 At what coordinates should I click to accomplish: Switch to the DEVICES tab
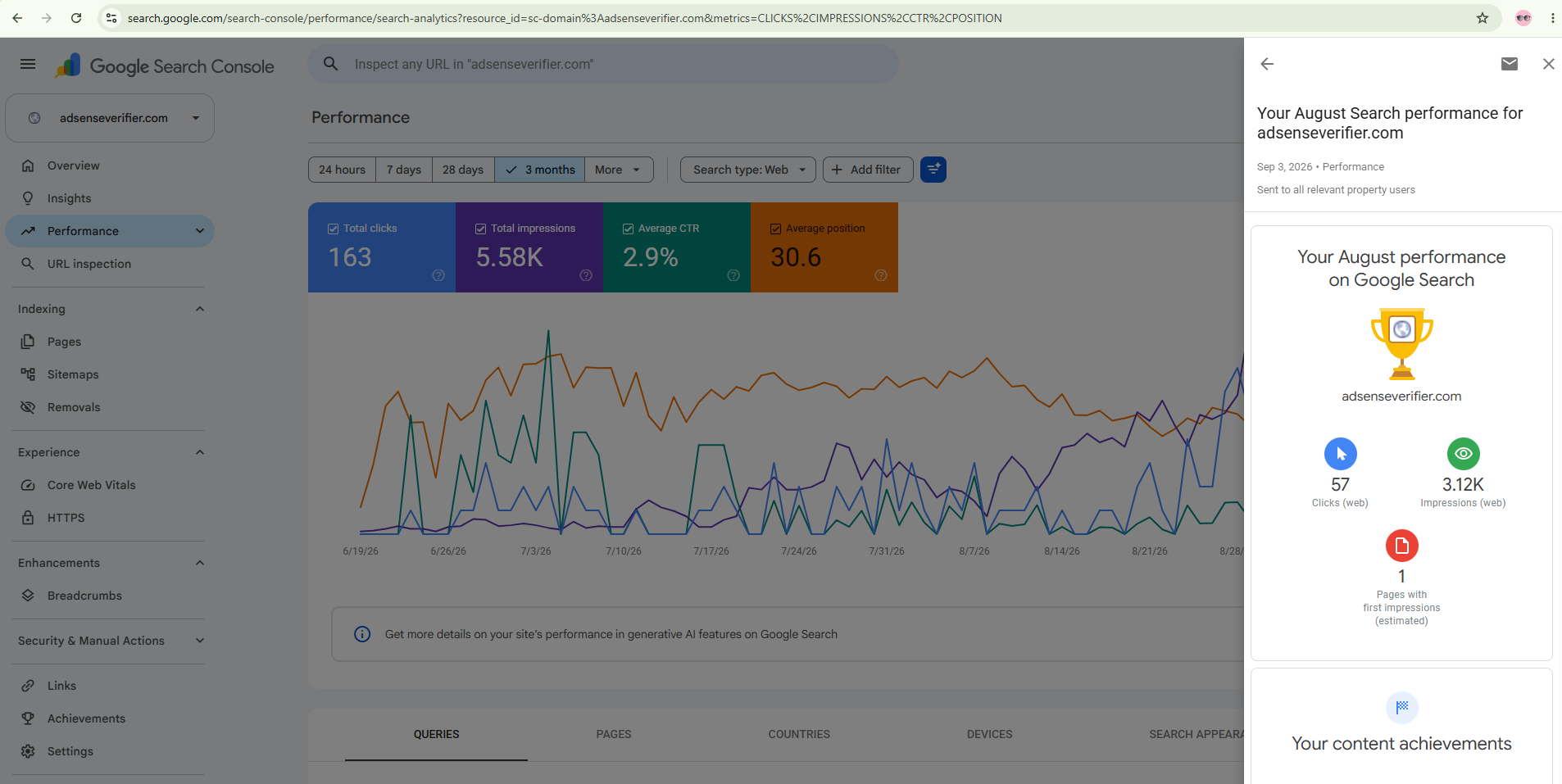[989, 735]
